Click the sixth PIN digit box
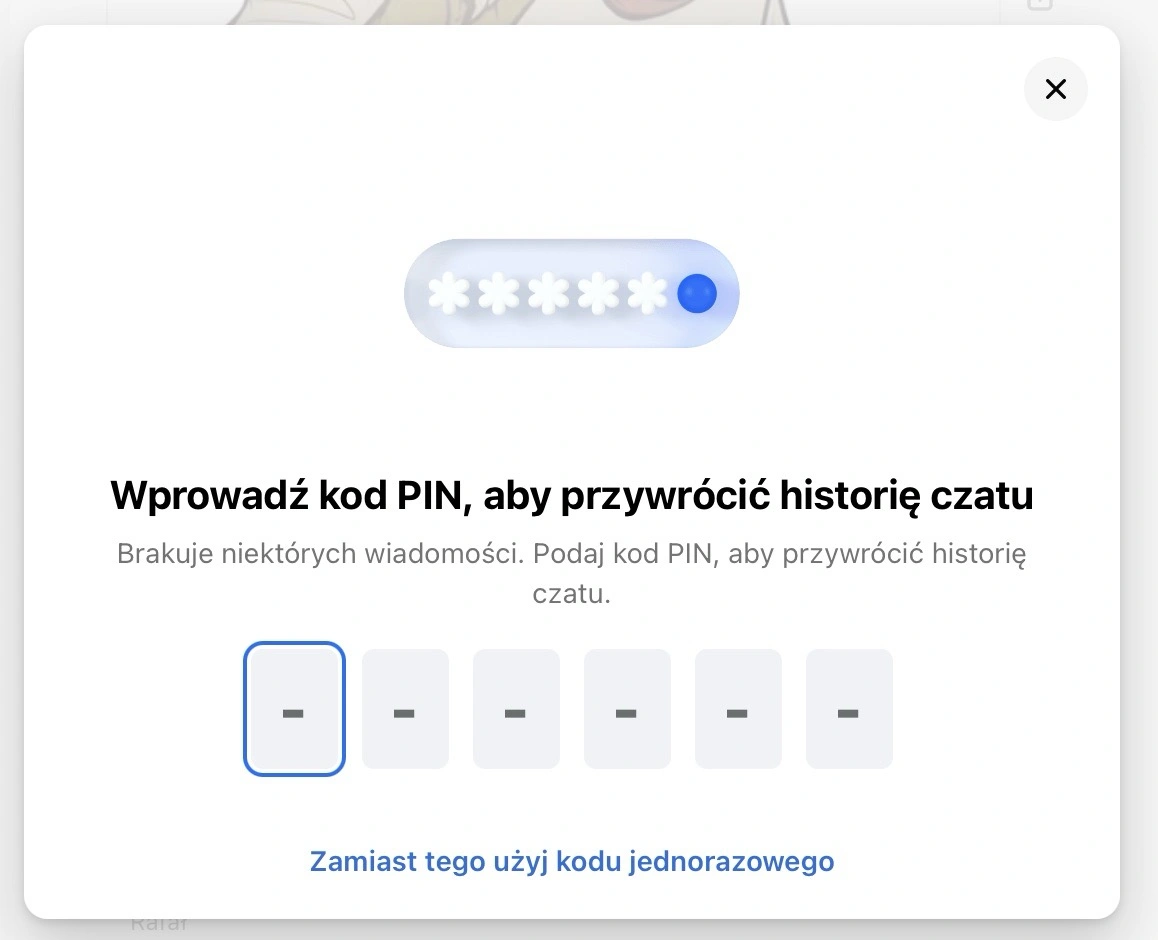The image size is (1158, 940). (849, 709)
